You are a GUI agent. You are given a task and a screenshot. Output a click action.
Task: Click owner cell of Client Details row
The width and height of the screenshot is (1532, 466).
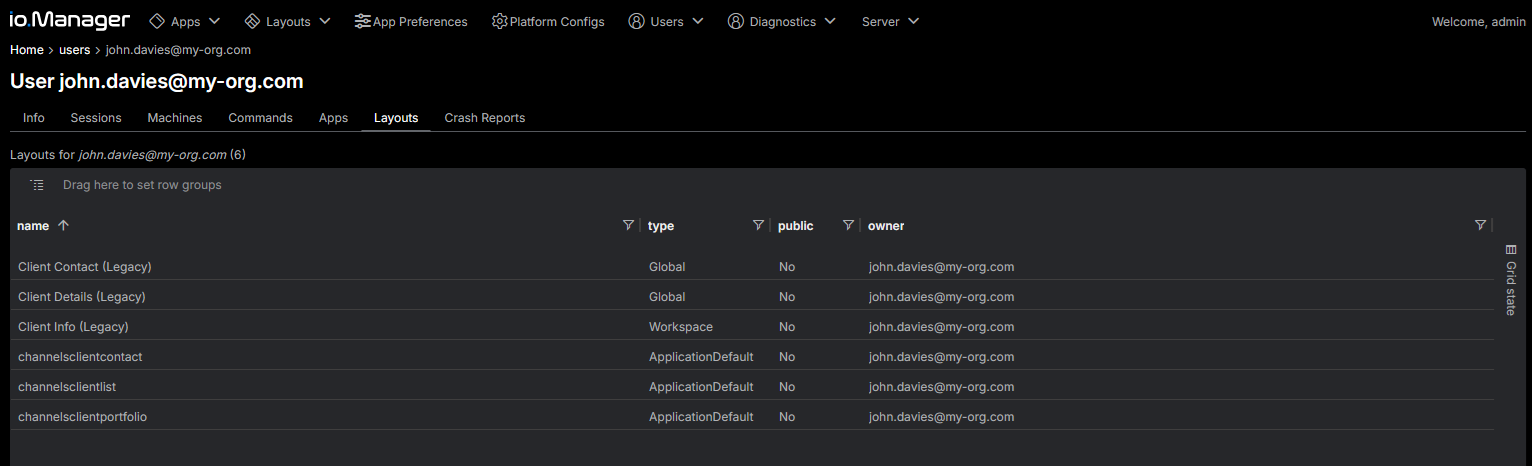pos(941,297)
